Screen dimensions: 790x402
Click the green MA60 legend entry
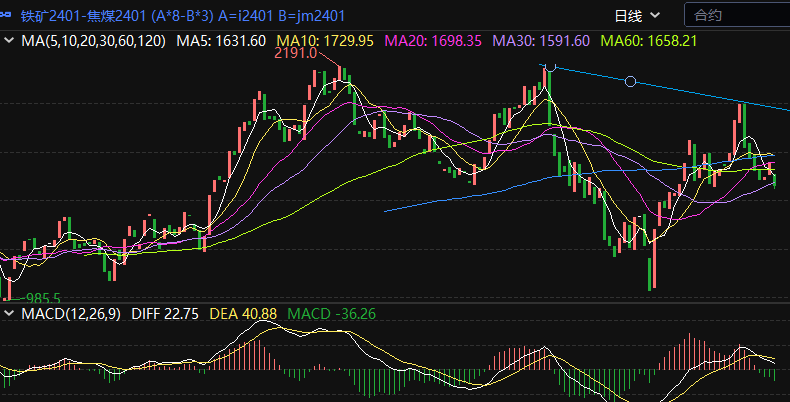pos(648,41)
